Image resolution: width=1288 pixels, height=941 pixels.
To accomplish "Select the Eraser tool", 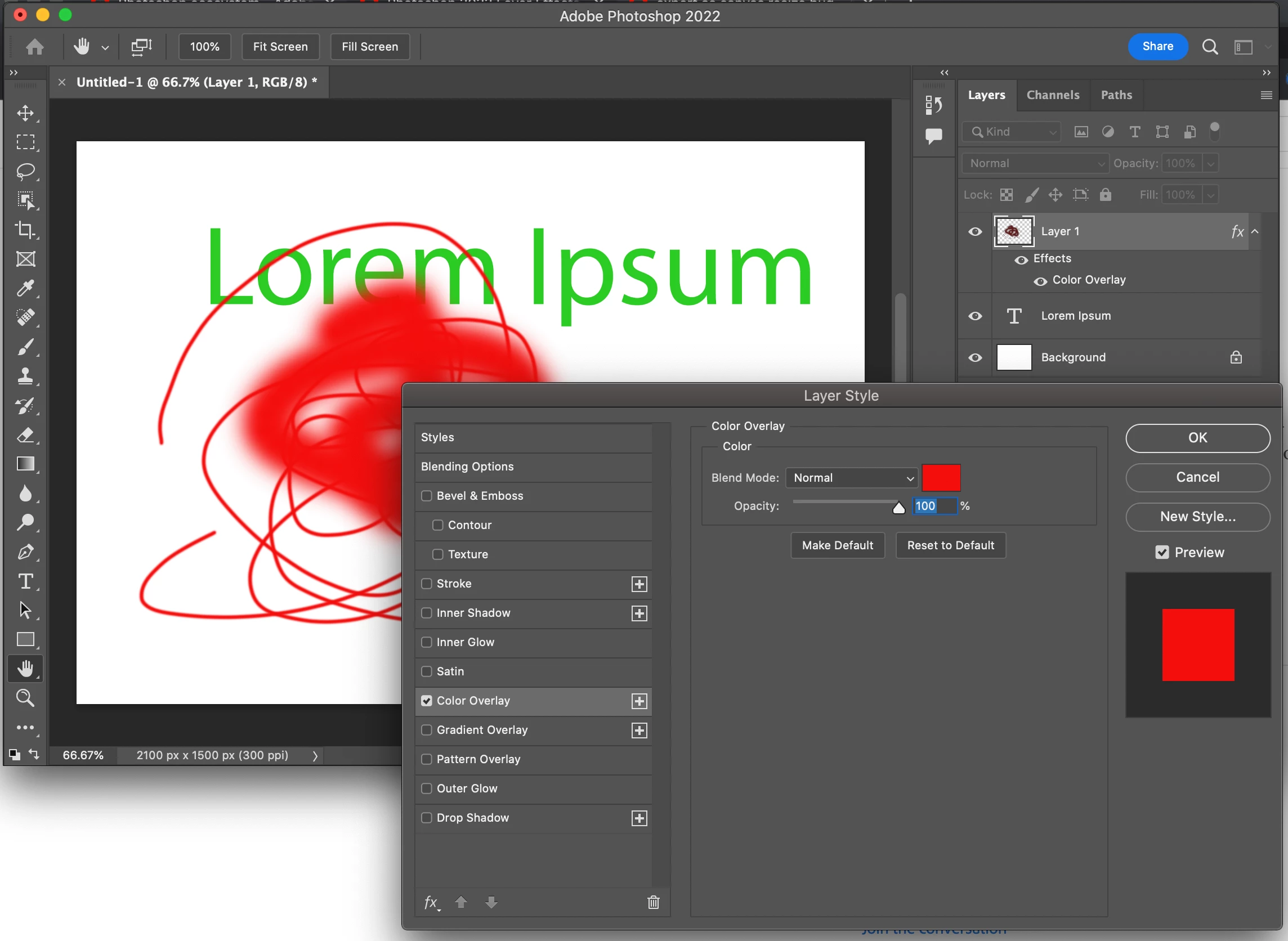I will click(25, 435).
